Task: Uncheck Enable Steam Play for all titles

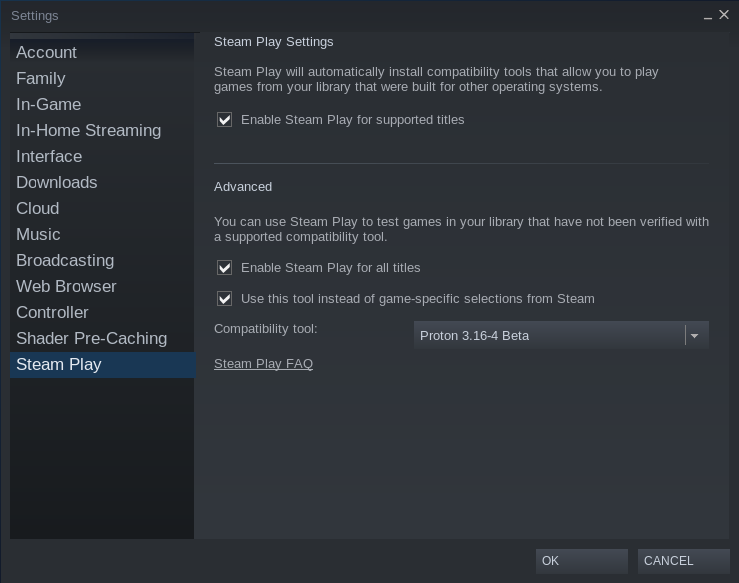Action: [x=225, y=268]
